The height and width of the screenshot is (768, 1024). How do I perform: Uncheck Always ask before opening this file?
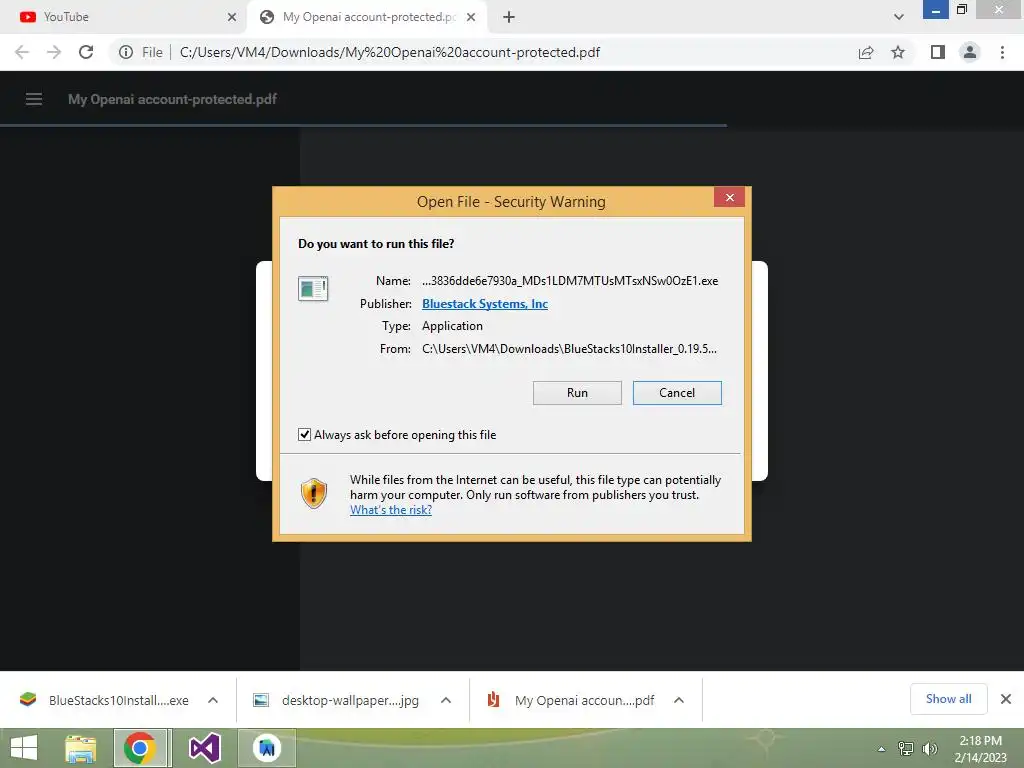point(304,435)
